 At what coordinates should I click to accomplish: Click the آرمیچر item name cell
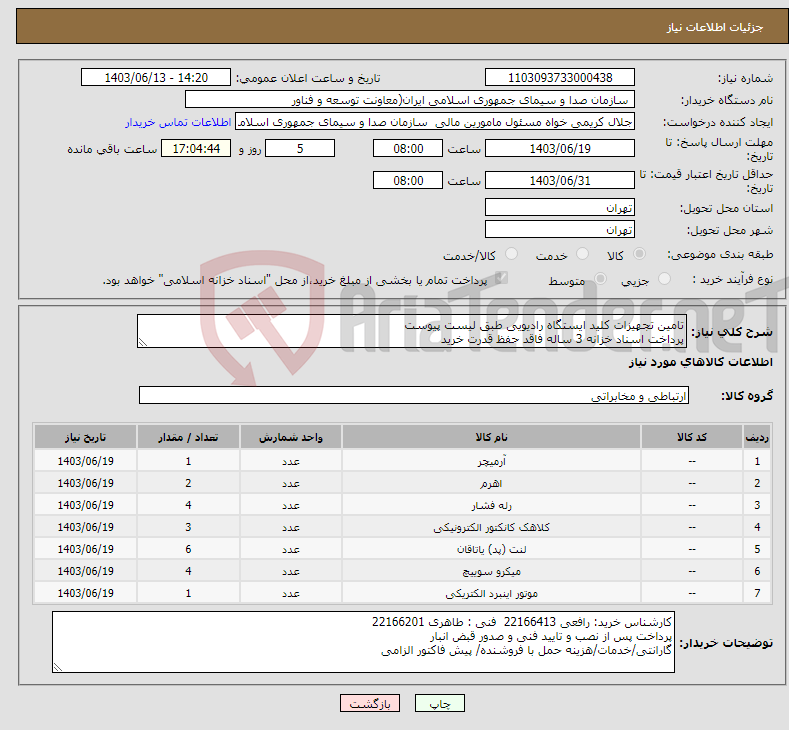coord(491,461)
